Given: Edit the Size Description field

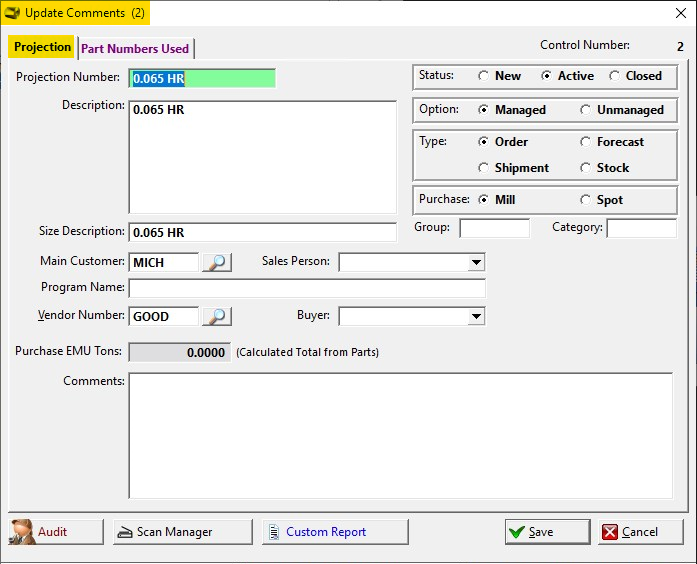Looking at the screenshot, I should 263,232.
